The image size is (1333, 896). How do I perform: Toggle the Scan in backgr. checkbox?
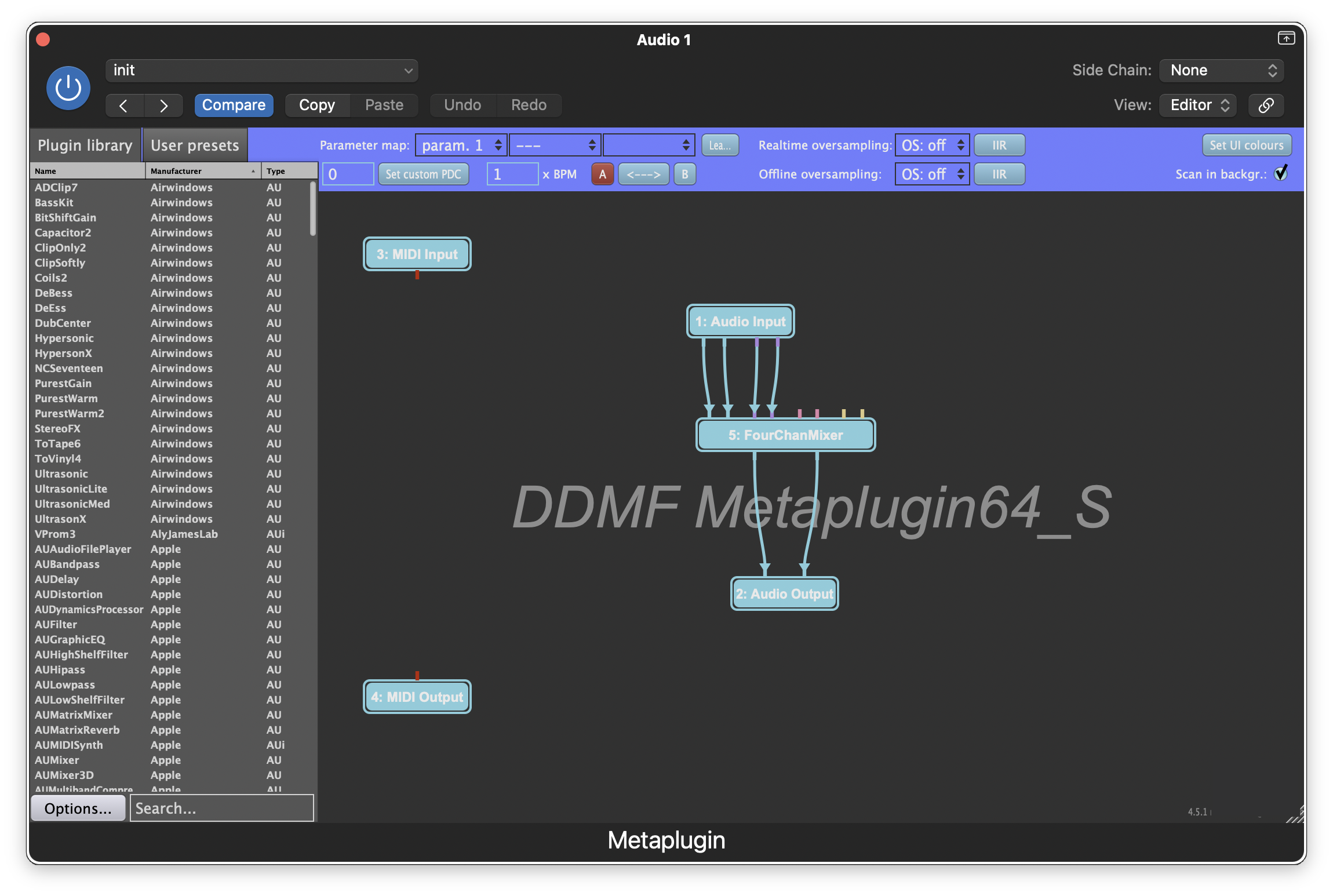pos(1281,173)
